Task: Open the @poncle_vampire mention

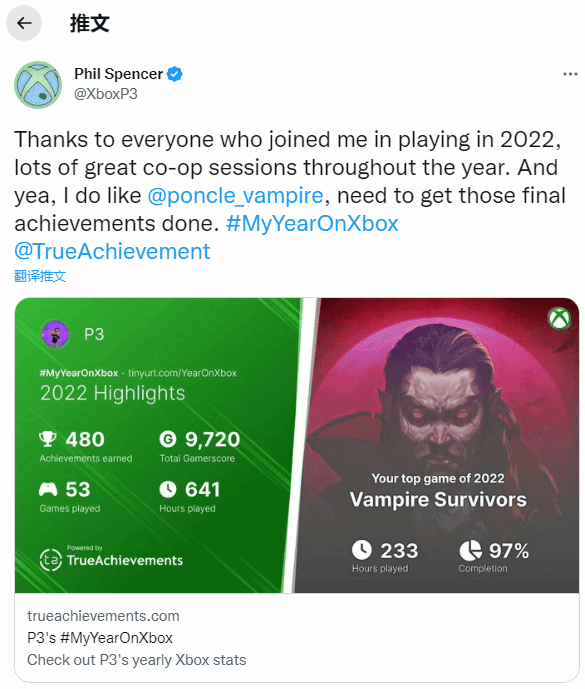Action: tap(236, 195)
